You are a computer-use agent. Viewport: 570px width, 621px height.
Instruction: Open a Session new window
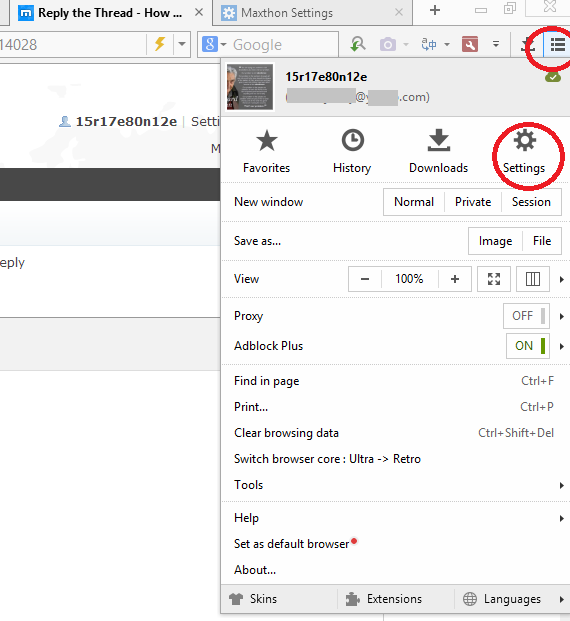click(x=531, y=202)
